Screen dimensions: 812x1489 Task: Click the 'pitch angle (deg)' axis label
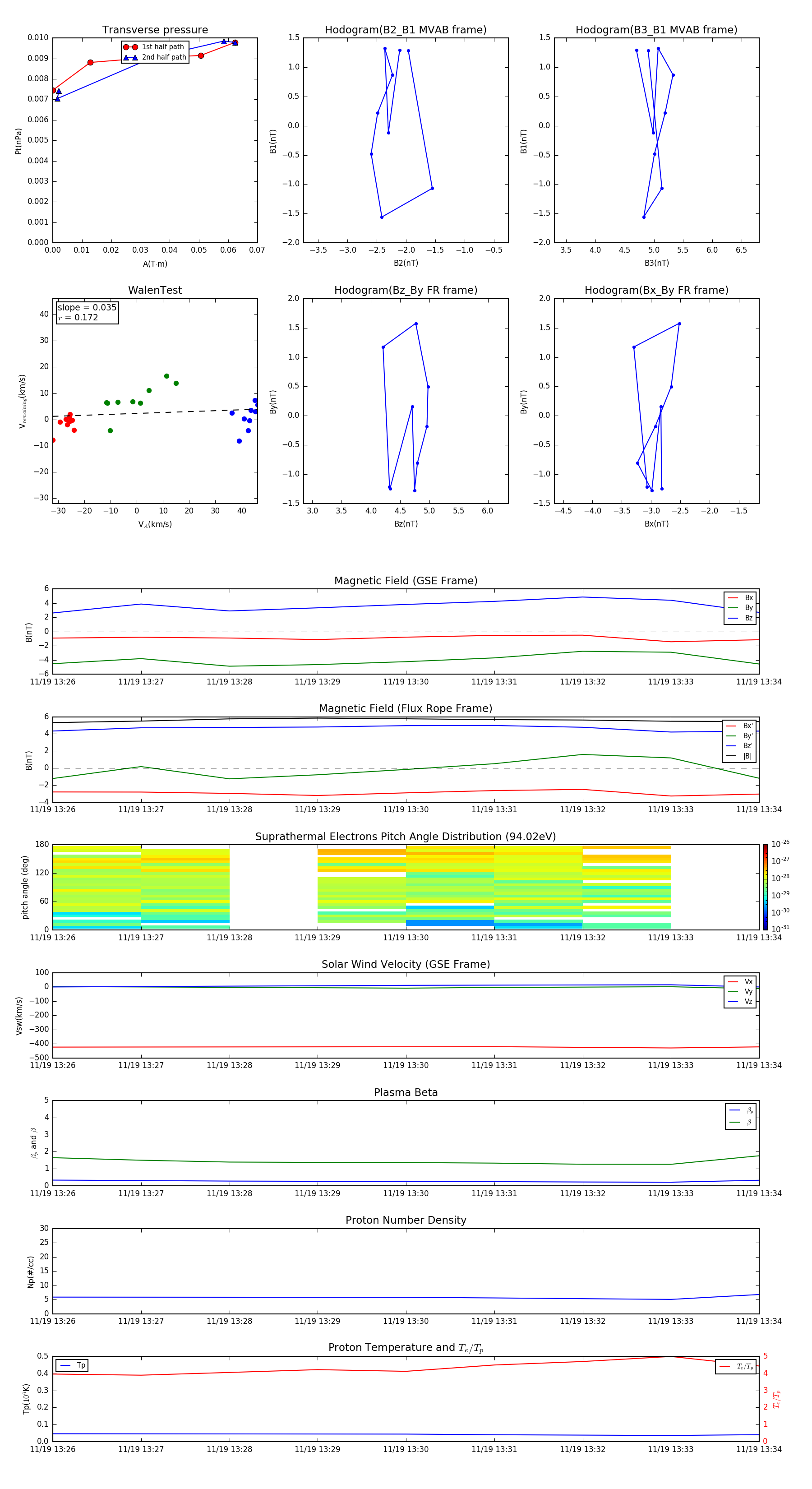pyautogui.click(x=25, y=887)
